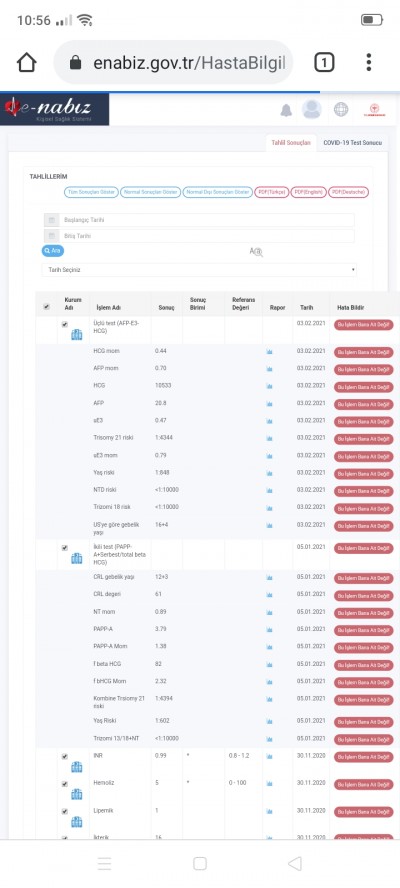Open the user profile avatar
The width and height of the screenshot is (400, 888).
312,109
